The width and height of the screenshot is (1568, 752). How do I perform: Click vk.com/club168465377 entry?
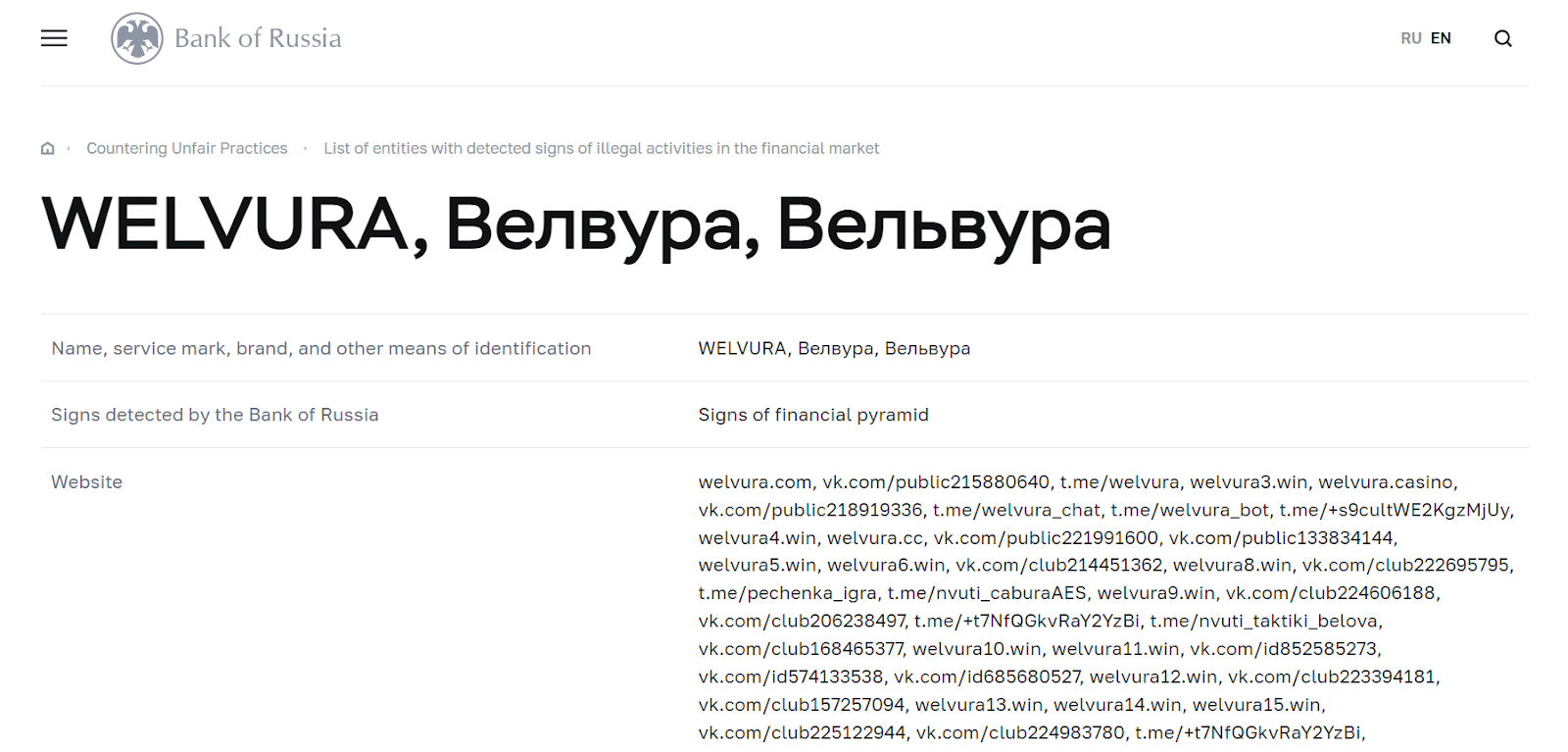[801, 648]
